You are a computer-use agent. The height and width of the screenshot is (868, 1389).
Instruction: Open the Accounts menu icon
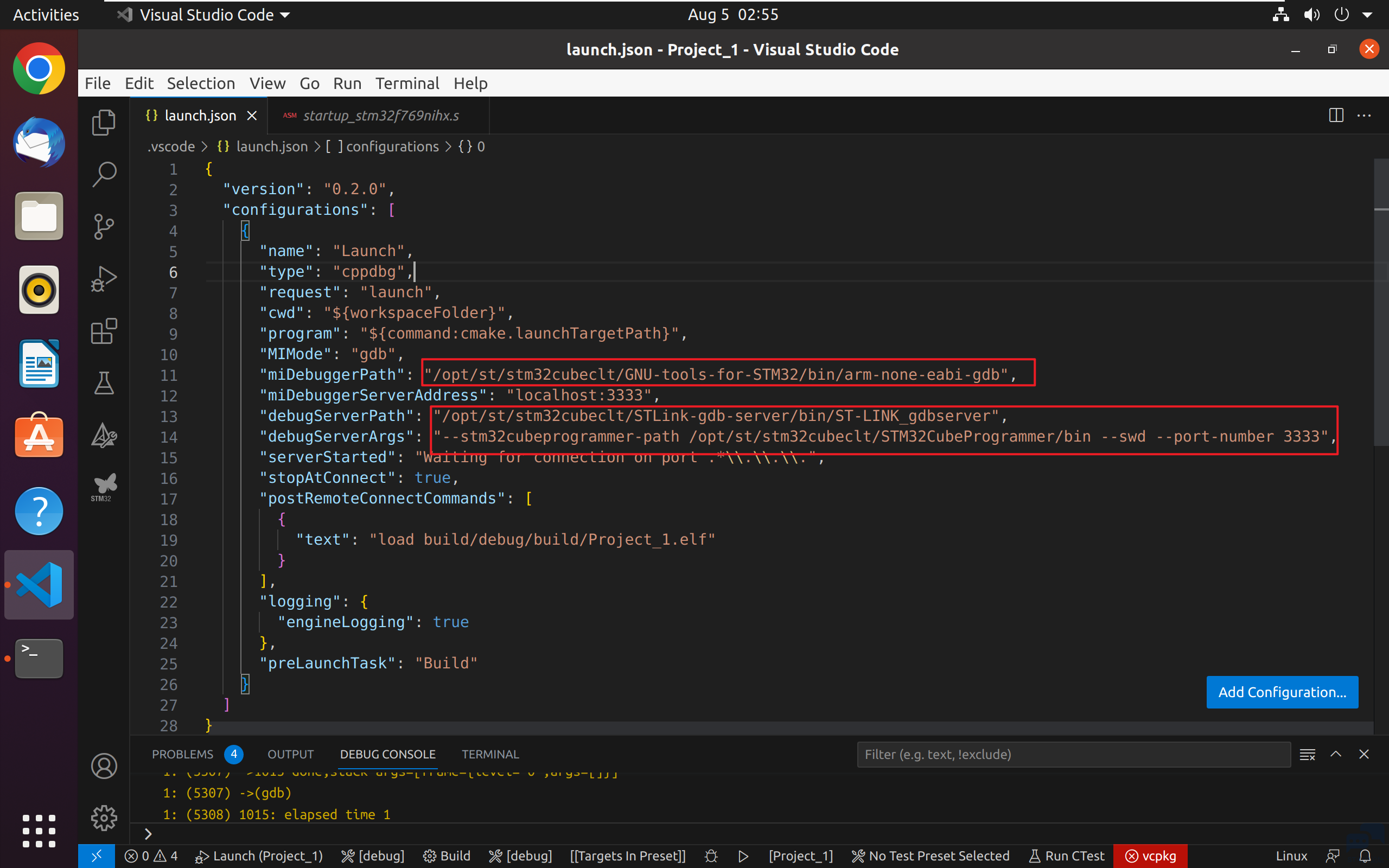(104, 767)
